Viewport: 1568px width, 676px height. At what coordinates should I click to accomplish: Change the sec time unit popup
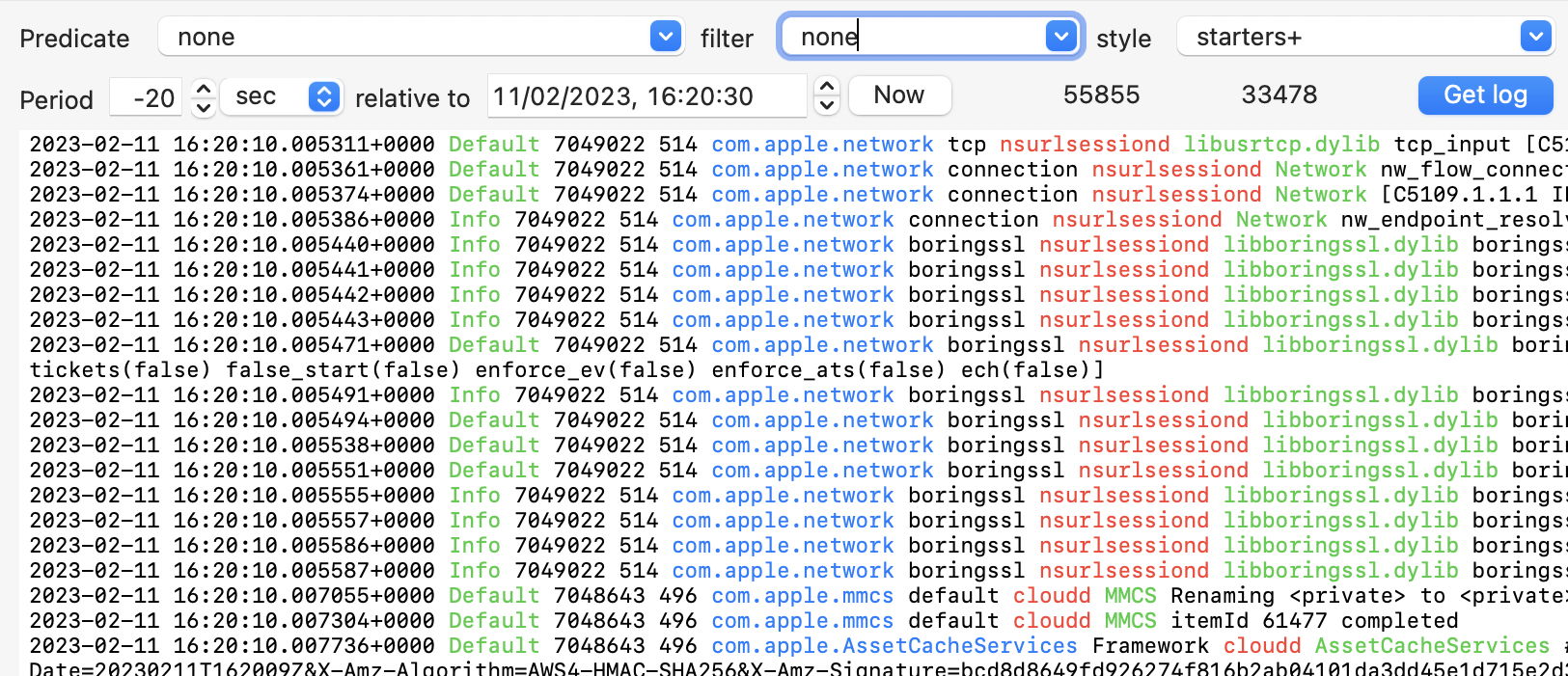[282, 96]
